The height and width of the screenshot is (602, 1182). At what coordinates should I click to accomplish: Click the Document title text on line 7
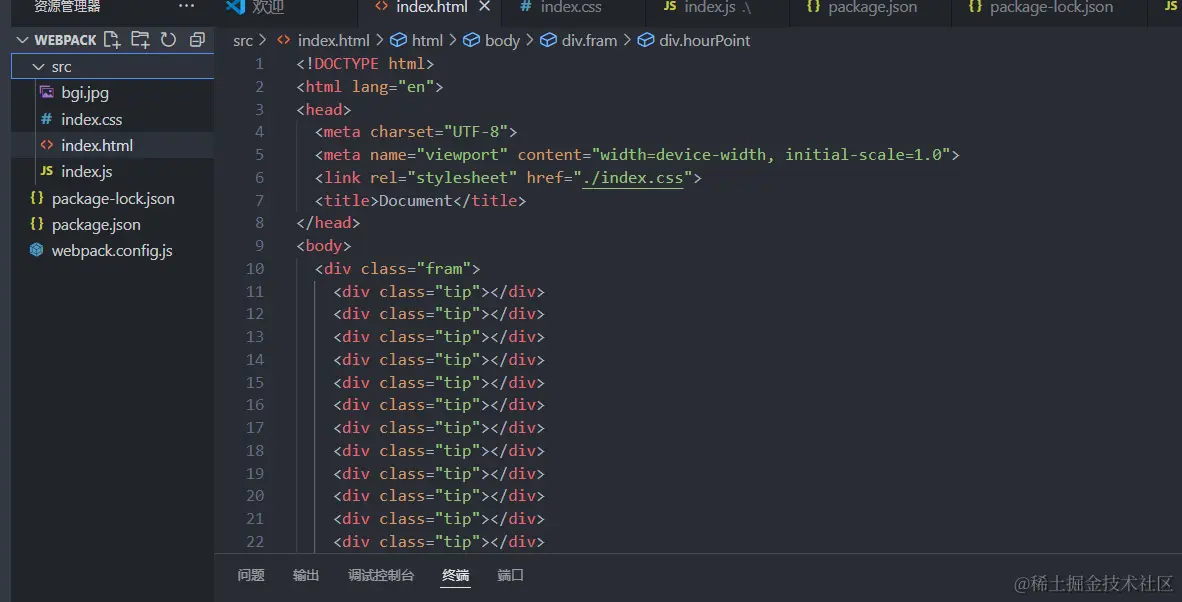pos(415,201)
